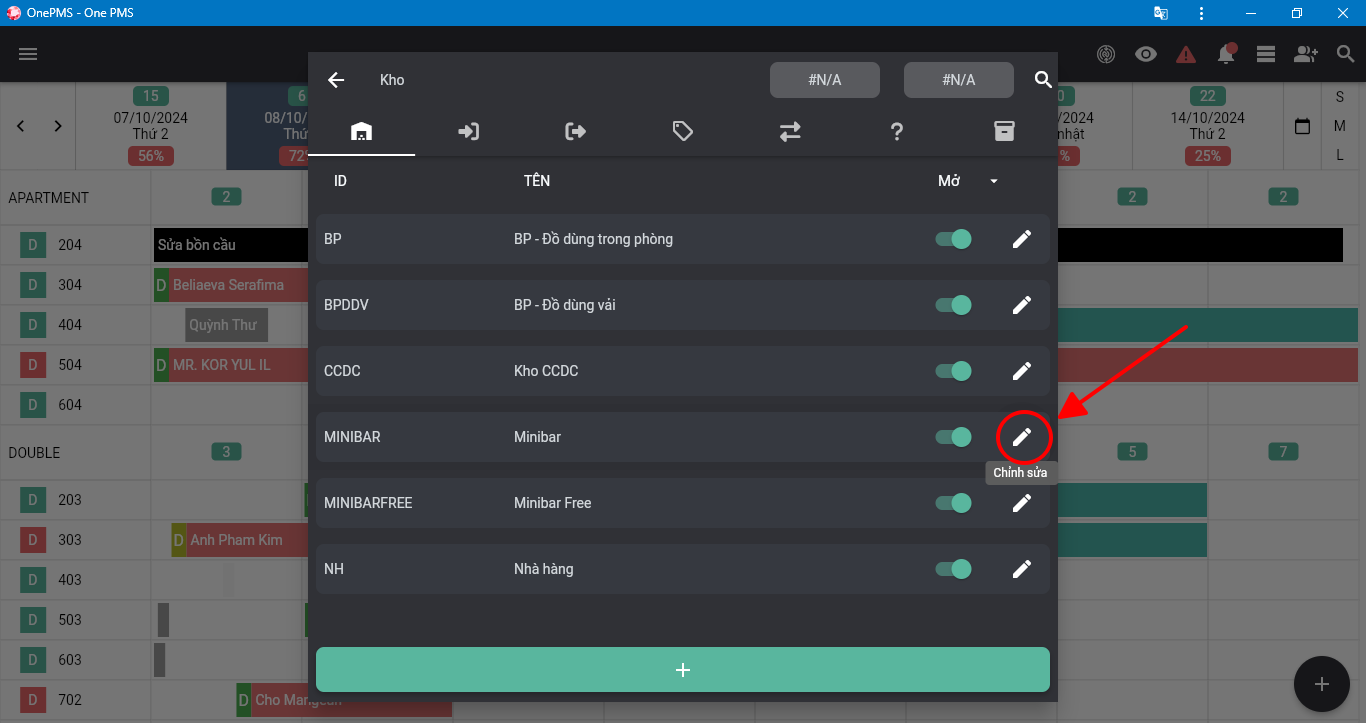The image size is (1366, 723).
Task: Click the round floating add button
Action: pos(1322,684)
